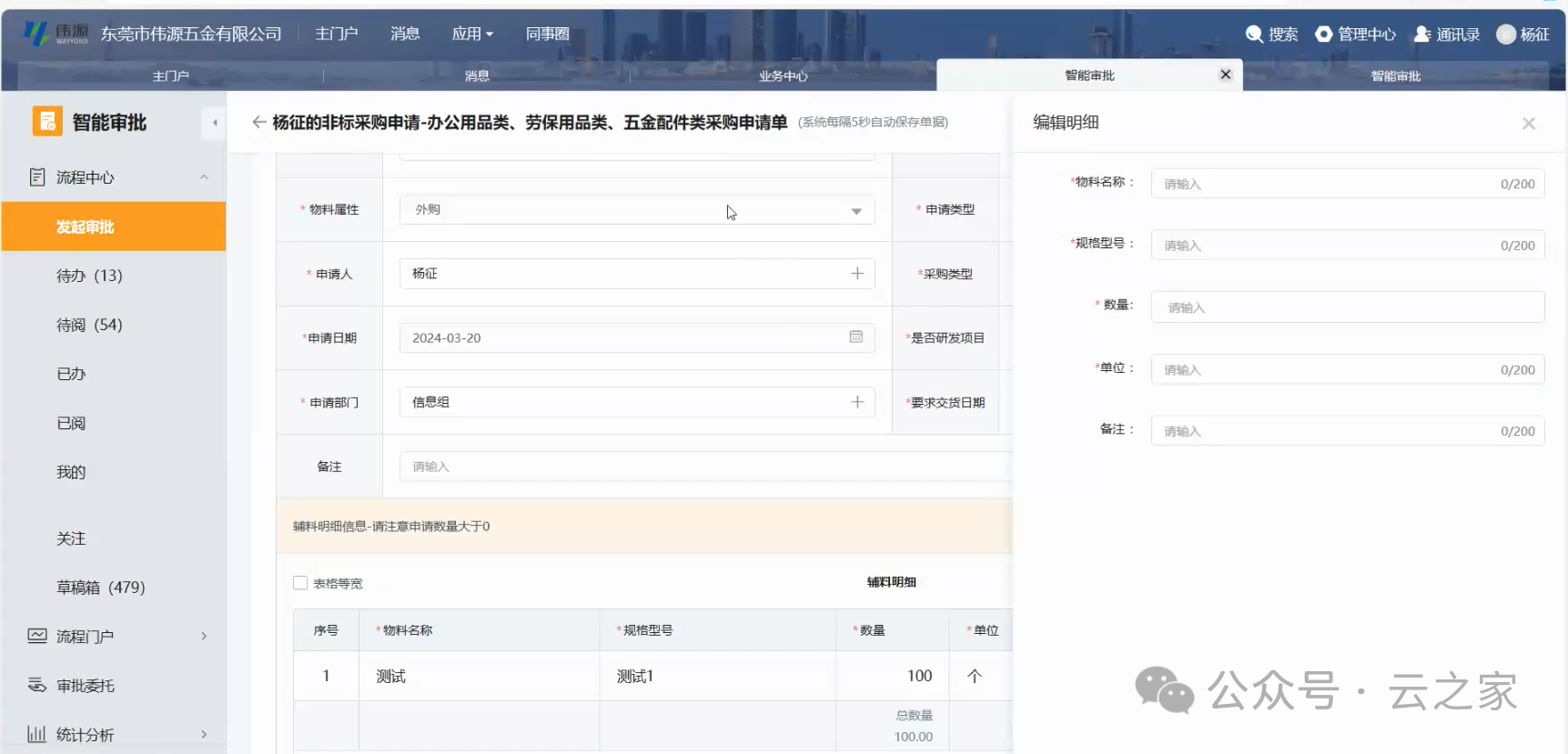Click the 统计分析 bar chart icon
The width and height of the screenshot is (1568, 754).
click(x=37, y=734)
